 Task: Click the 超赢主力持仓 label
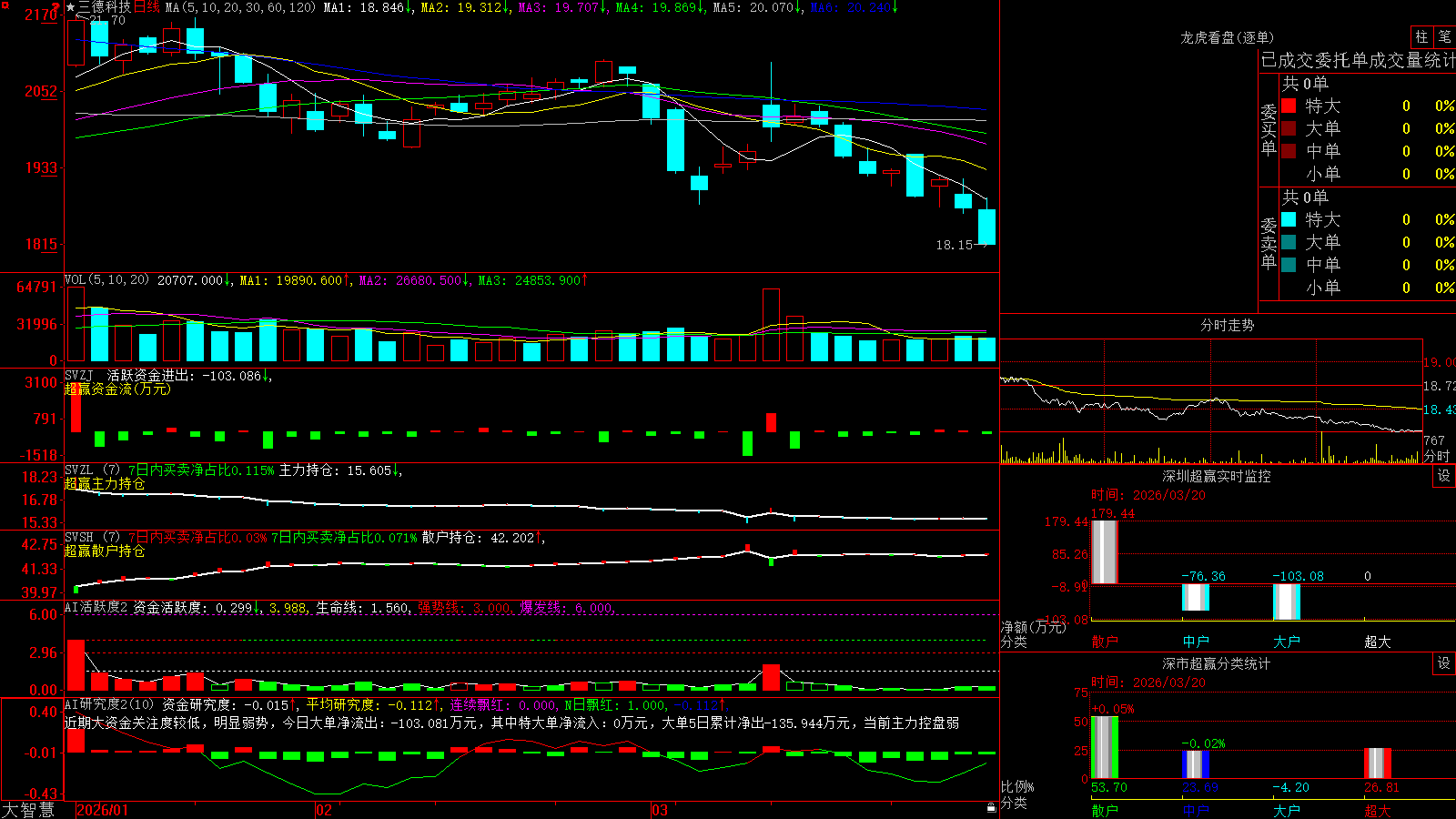(105, 483)
